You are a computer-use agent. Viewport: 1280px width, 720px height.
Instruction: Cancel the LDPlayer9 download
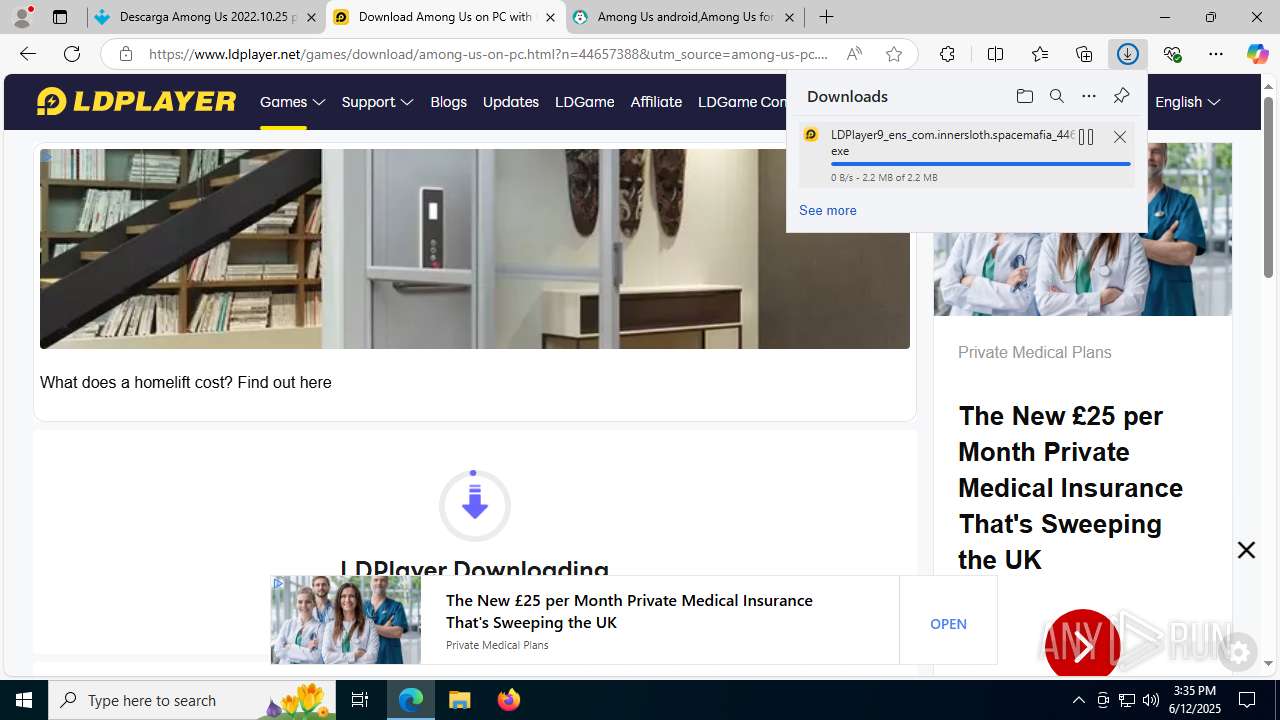click(x=1120, y=137)
